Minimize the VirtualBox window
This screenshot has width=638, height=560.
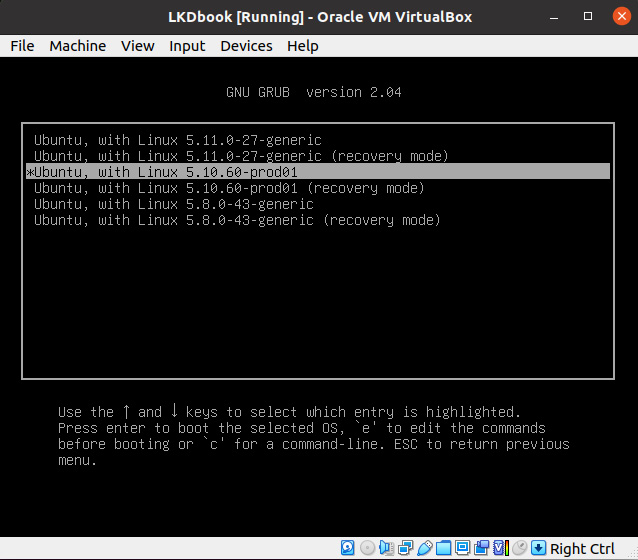[554, 17]
